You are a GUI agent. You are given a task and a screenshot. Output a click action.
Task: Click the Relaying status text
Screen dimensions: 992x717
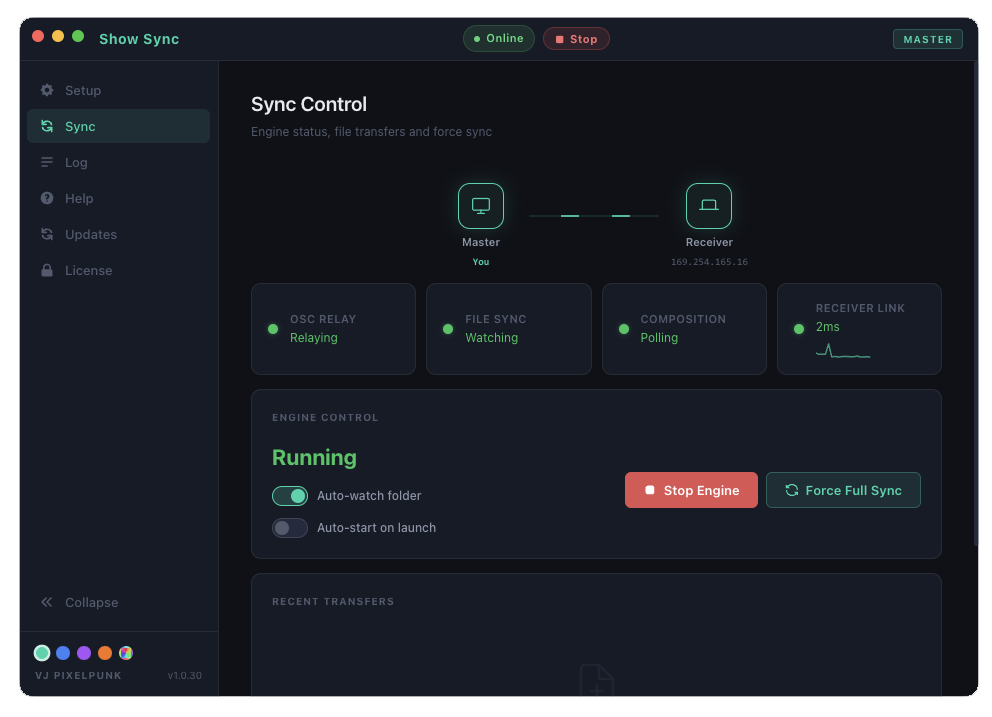(314, 337)
